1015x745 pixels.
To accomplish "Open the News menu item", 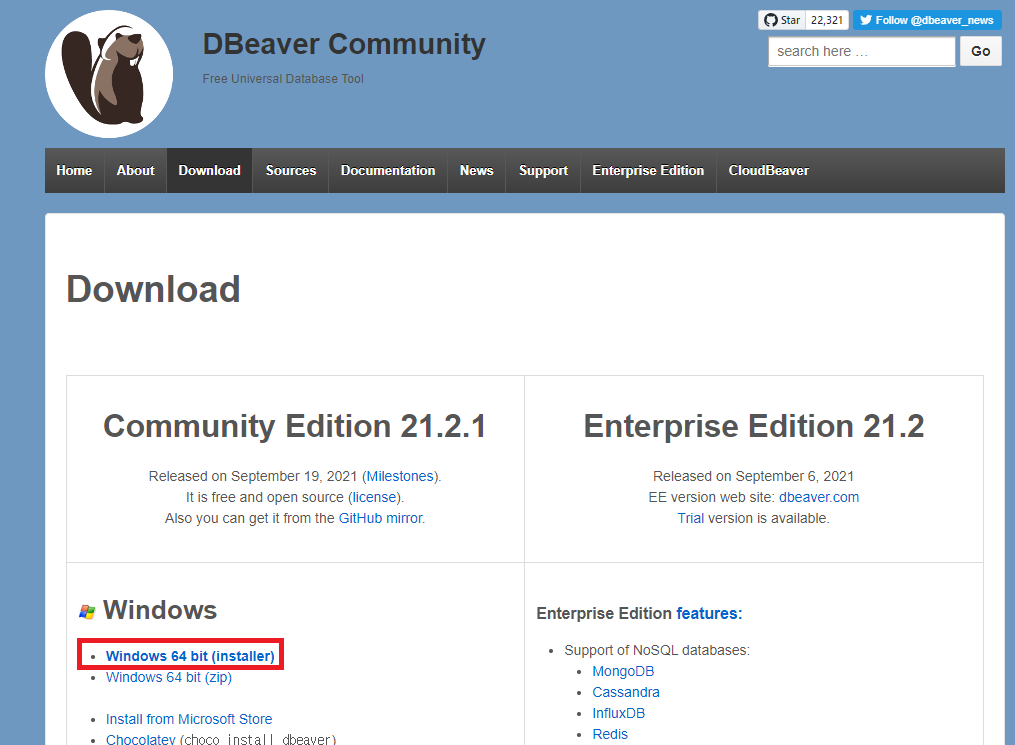I will coord(476,170).
